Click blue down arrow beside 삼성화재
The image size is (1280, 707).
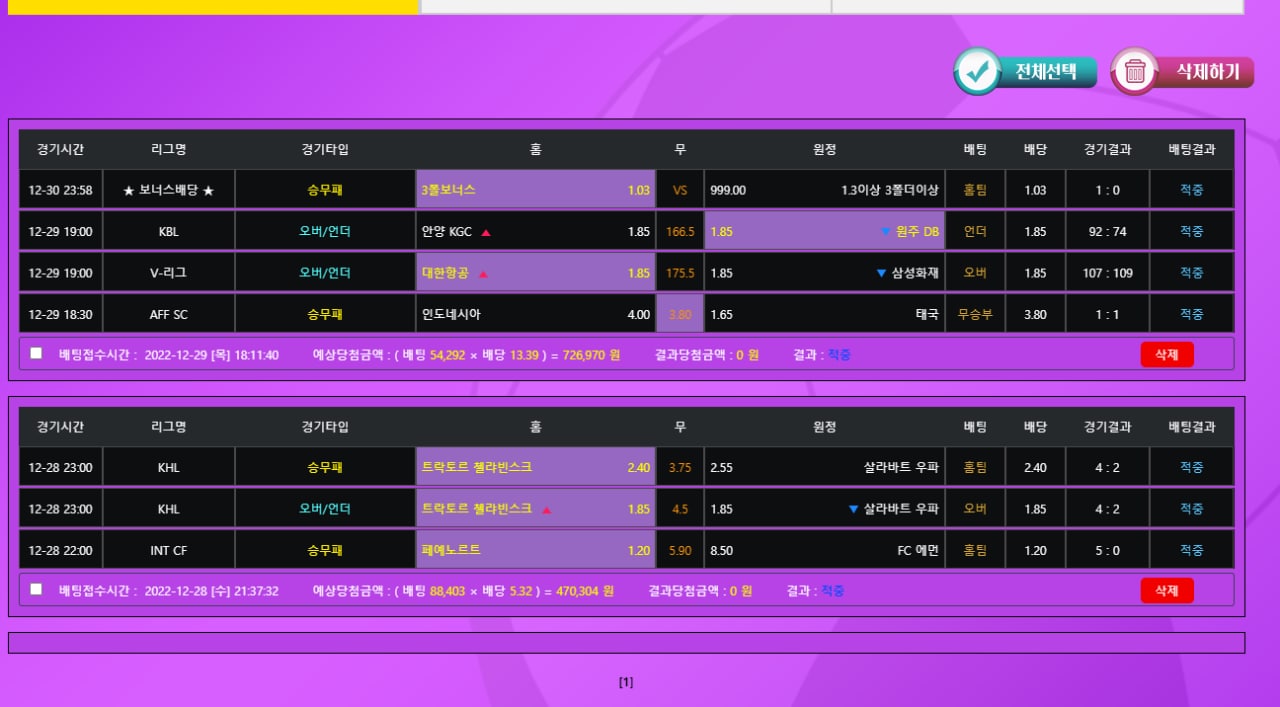[881, 273]
